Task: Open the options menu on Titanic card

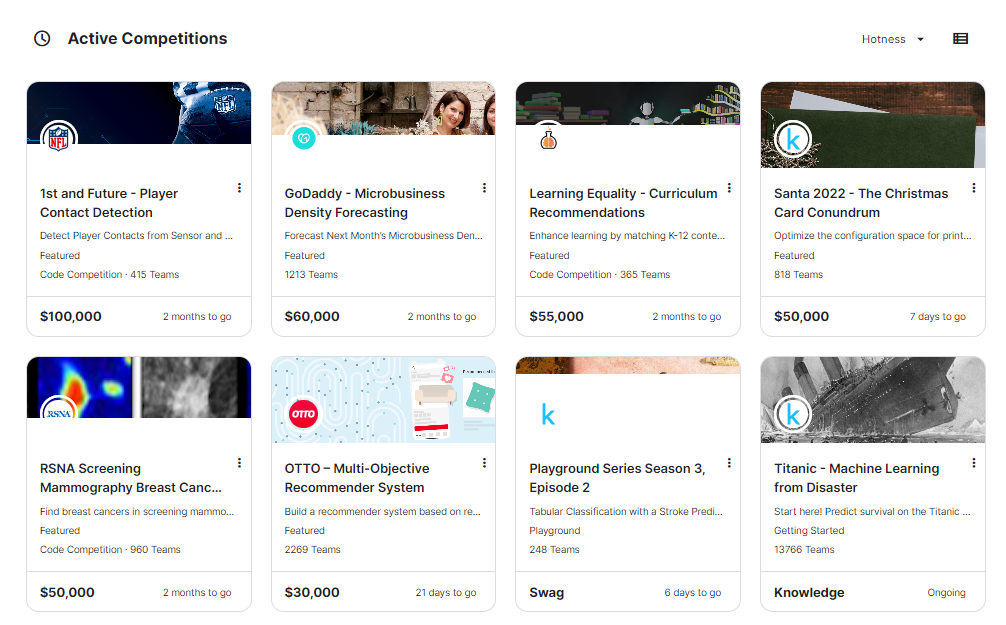Action: (973, 463)
